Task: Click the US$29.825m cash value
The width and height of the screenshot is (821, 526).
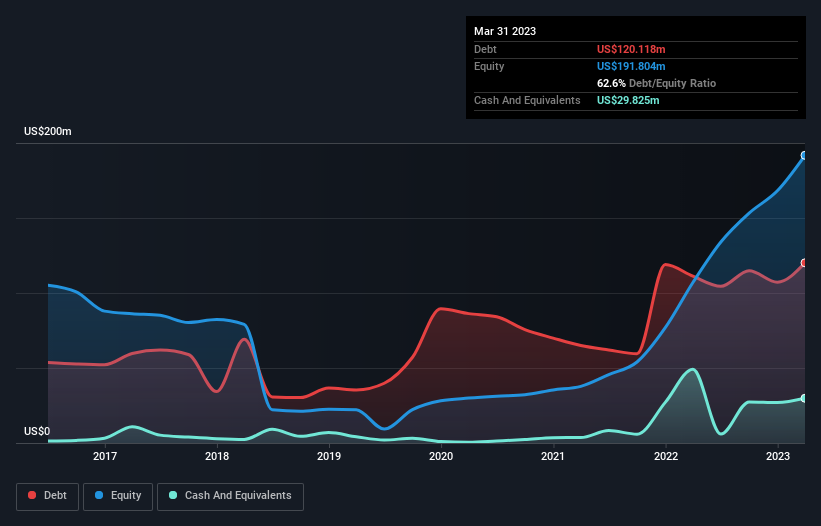Action: point(628,100)
